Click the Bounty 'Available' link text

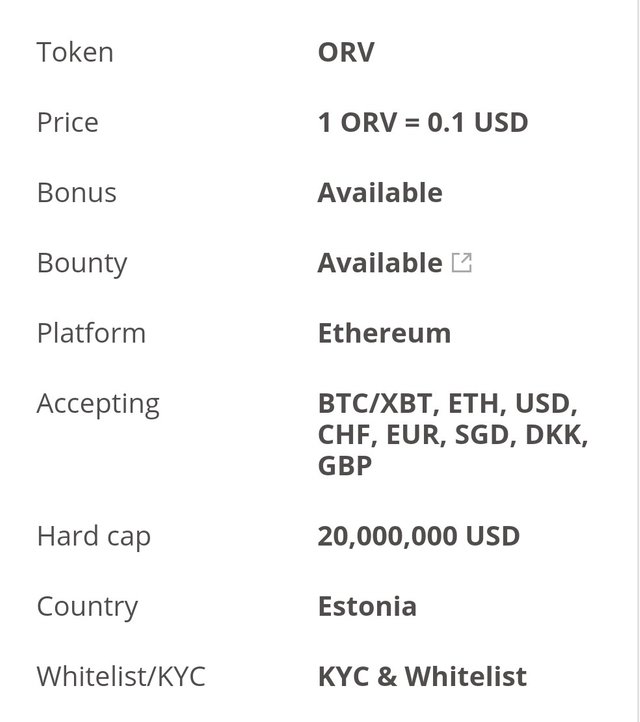(379, 263)
